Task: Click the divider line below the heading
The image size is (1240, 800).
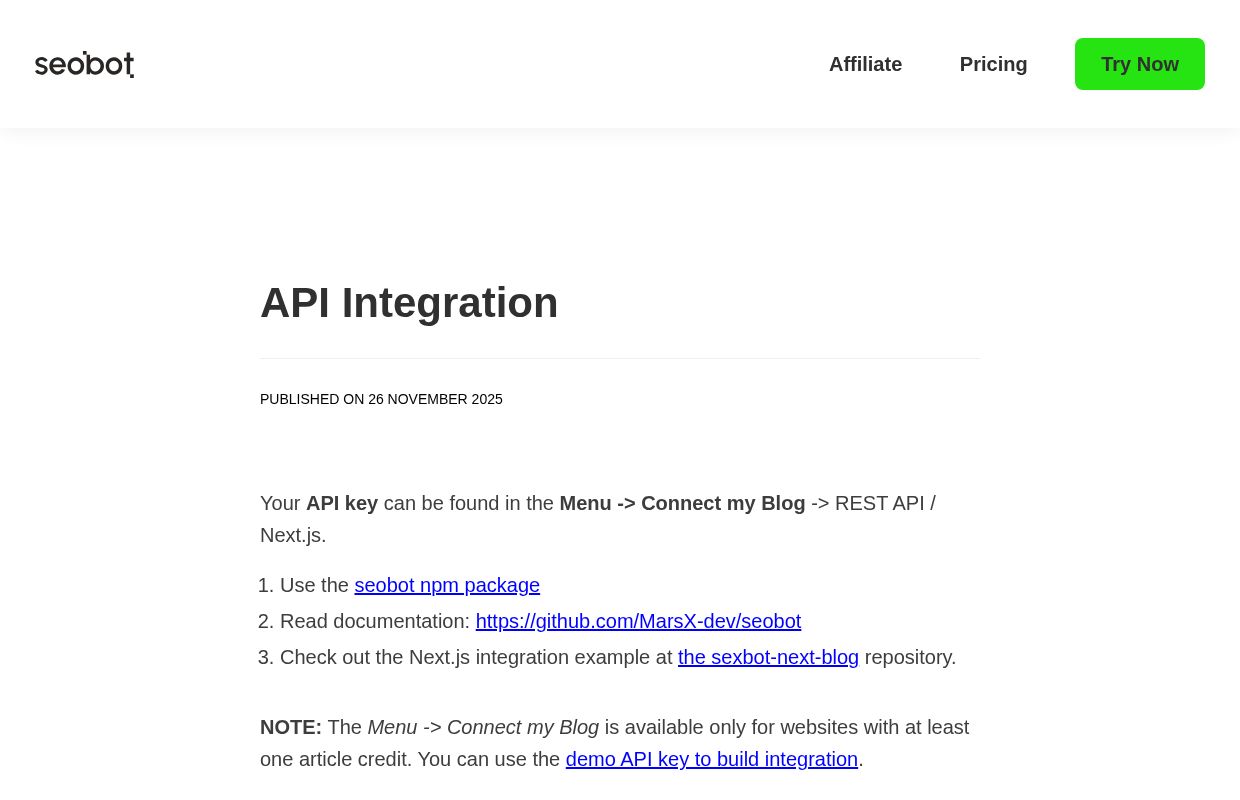Action: click(x=620, y=358)
